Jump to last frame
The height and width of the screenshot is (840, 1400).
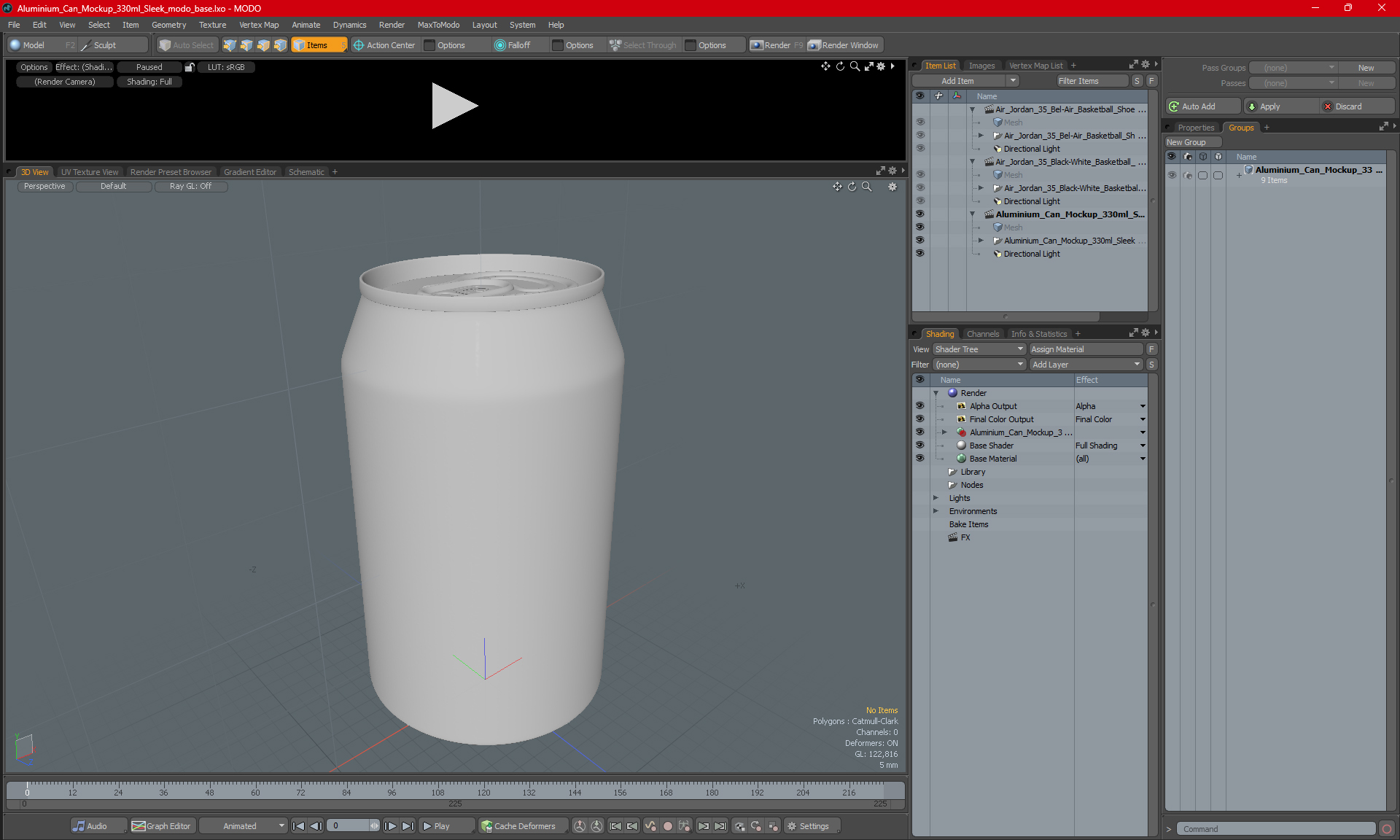408,826
